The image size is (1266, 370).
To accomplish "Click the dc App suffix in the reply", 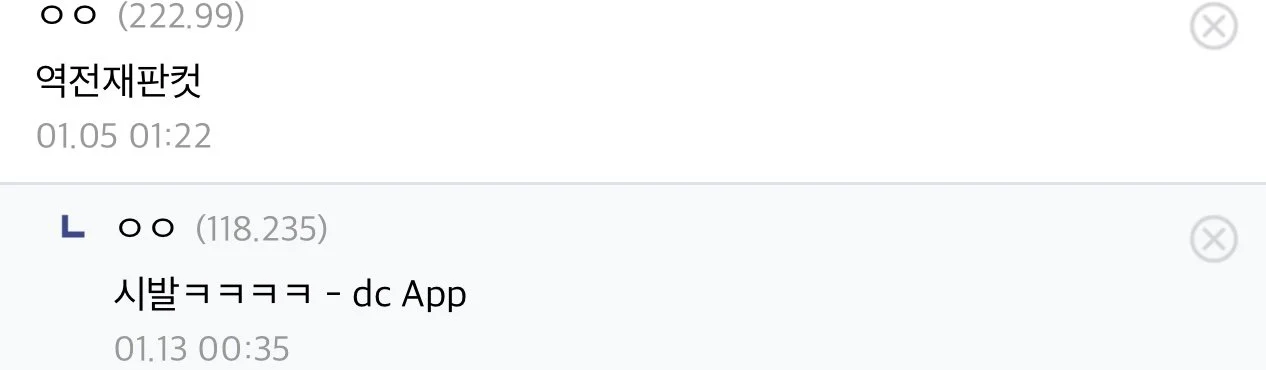I will (410, 296).
